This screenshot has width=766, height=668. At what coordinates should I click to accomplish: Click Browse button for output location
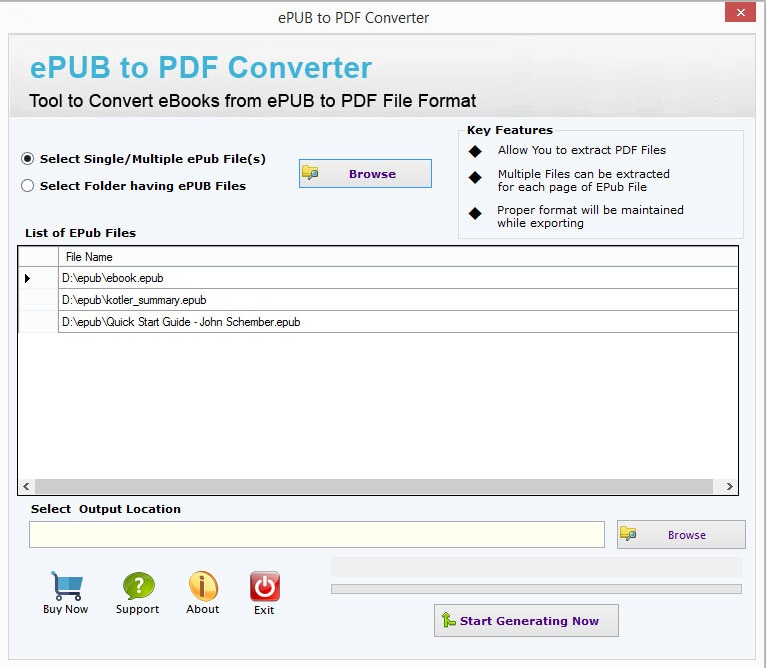tap(681, 535)
